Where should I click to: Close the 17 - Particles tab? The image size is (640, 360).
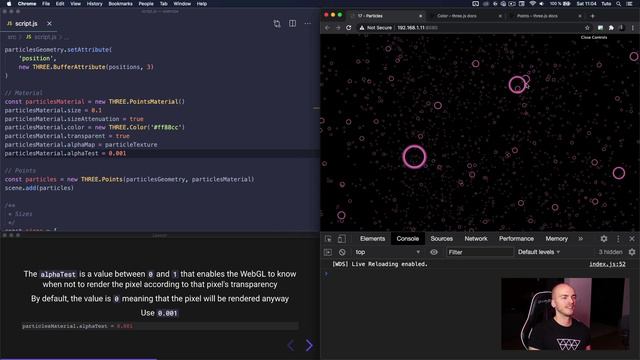pos(420,16)
